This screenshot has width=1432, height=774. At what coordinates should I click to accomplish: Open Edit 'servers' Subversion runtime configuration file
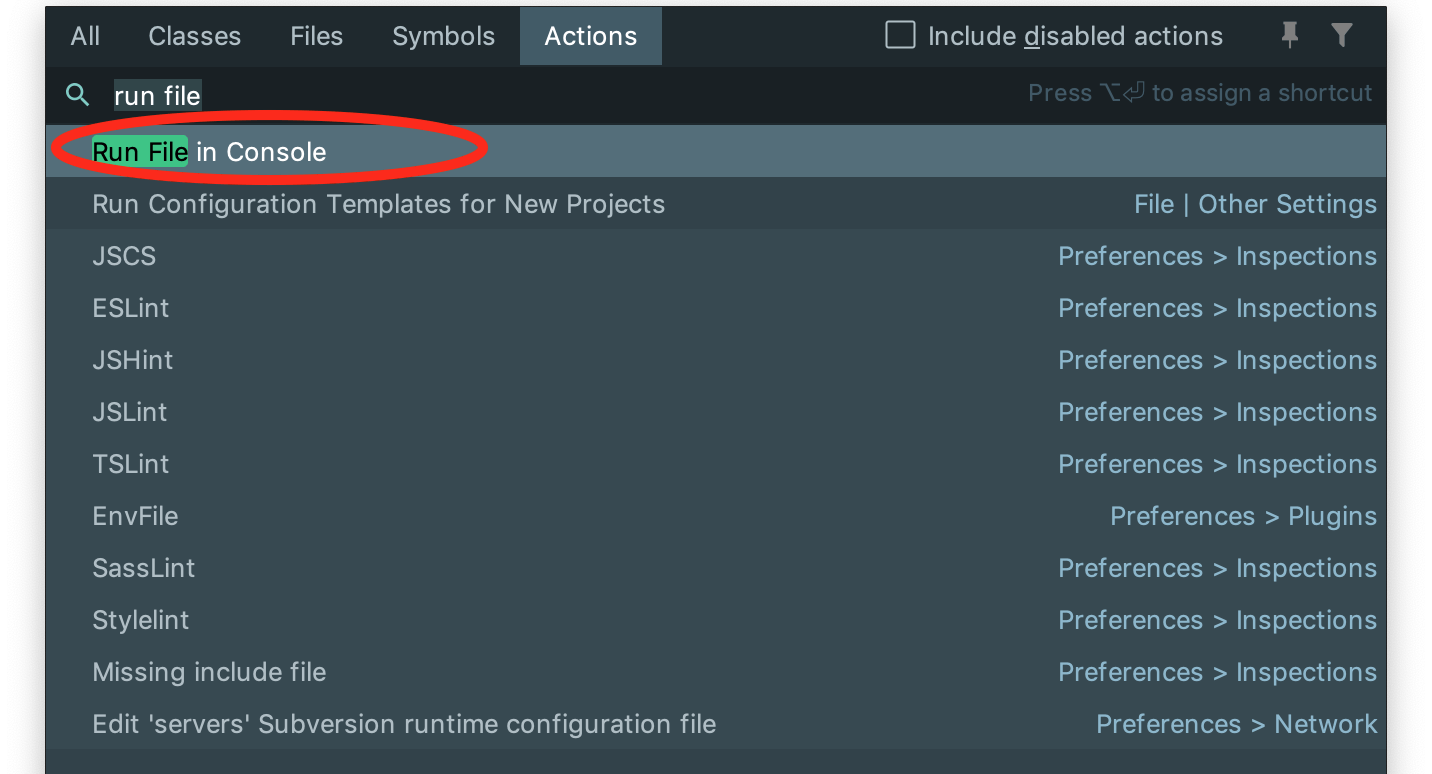click(716, 724)
